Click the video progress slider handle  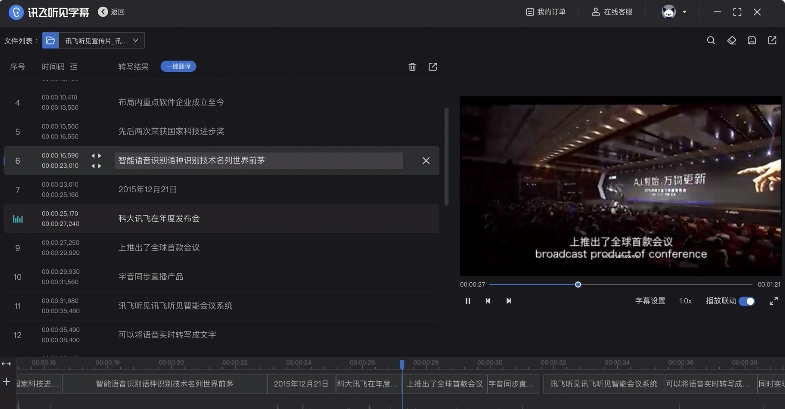point(578,284)
